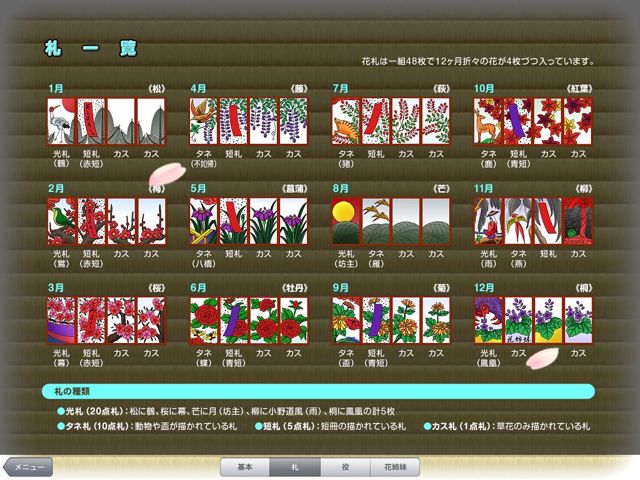Image resolution: width=640 pixels, height=480 pixels.
Task: Choose the June peony blue ribbon card
Action: [233, 320]
